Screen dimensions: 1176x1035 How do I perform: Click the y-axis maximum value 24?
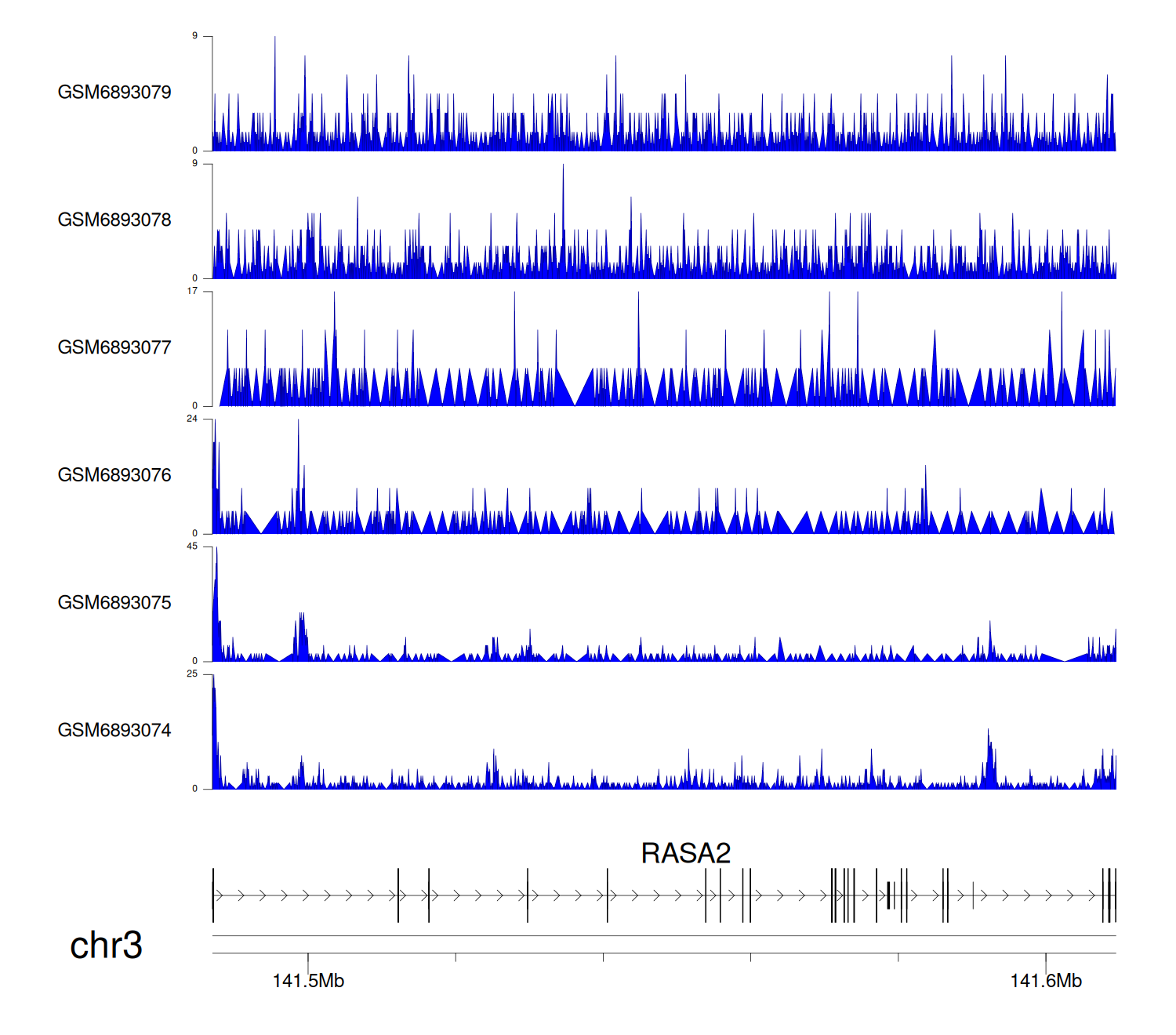(x=192, y=419)
